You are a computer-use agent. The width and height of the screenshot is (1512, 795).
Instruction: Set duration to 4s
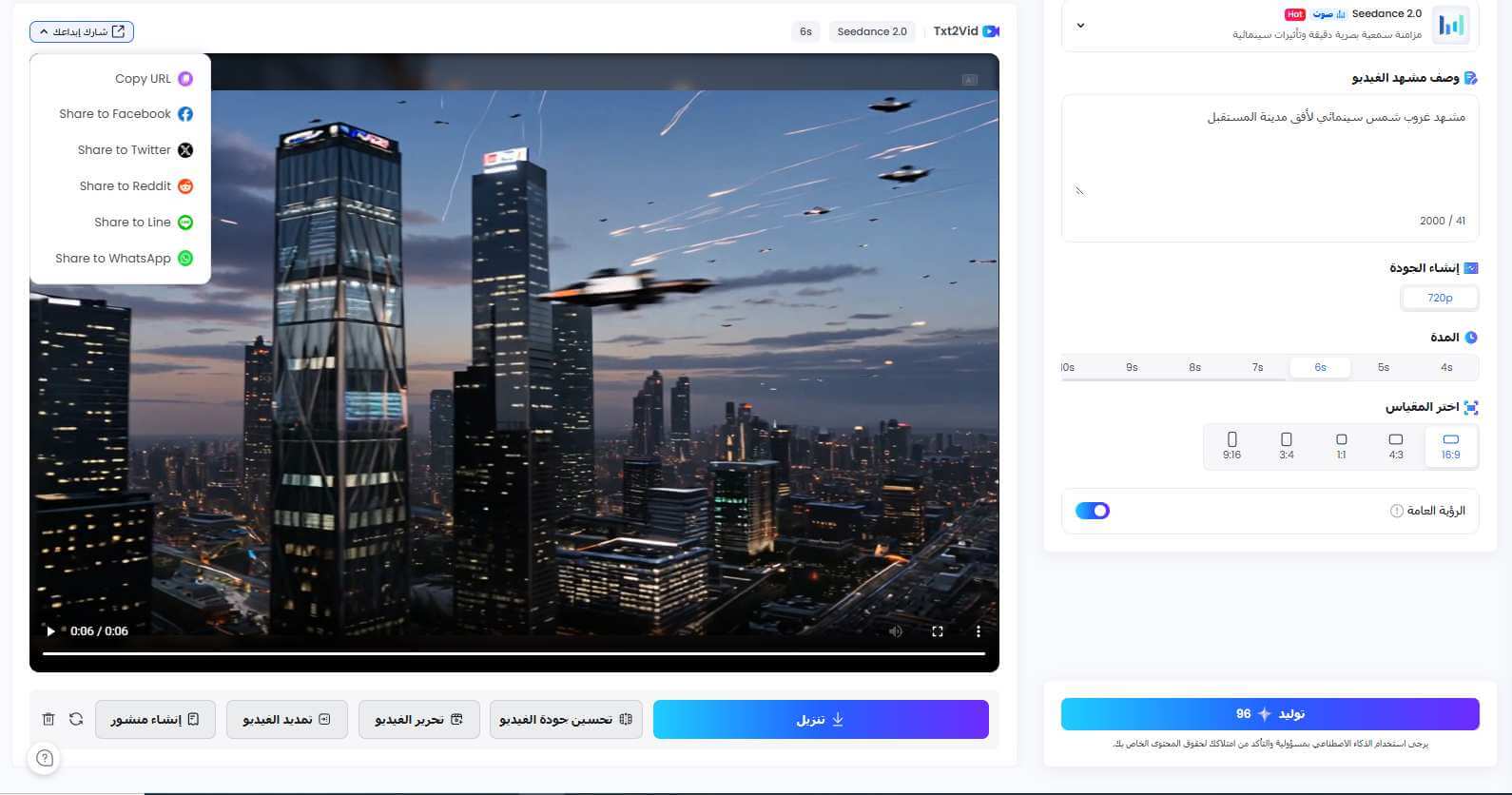pyautogui.click(x=1446, y=367)
